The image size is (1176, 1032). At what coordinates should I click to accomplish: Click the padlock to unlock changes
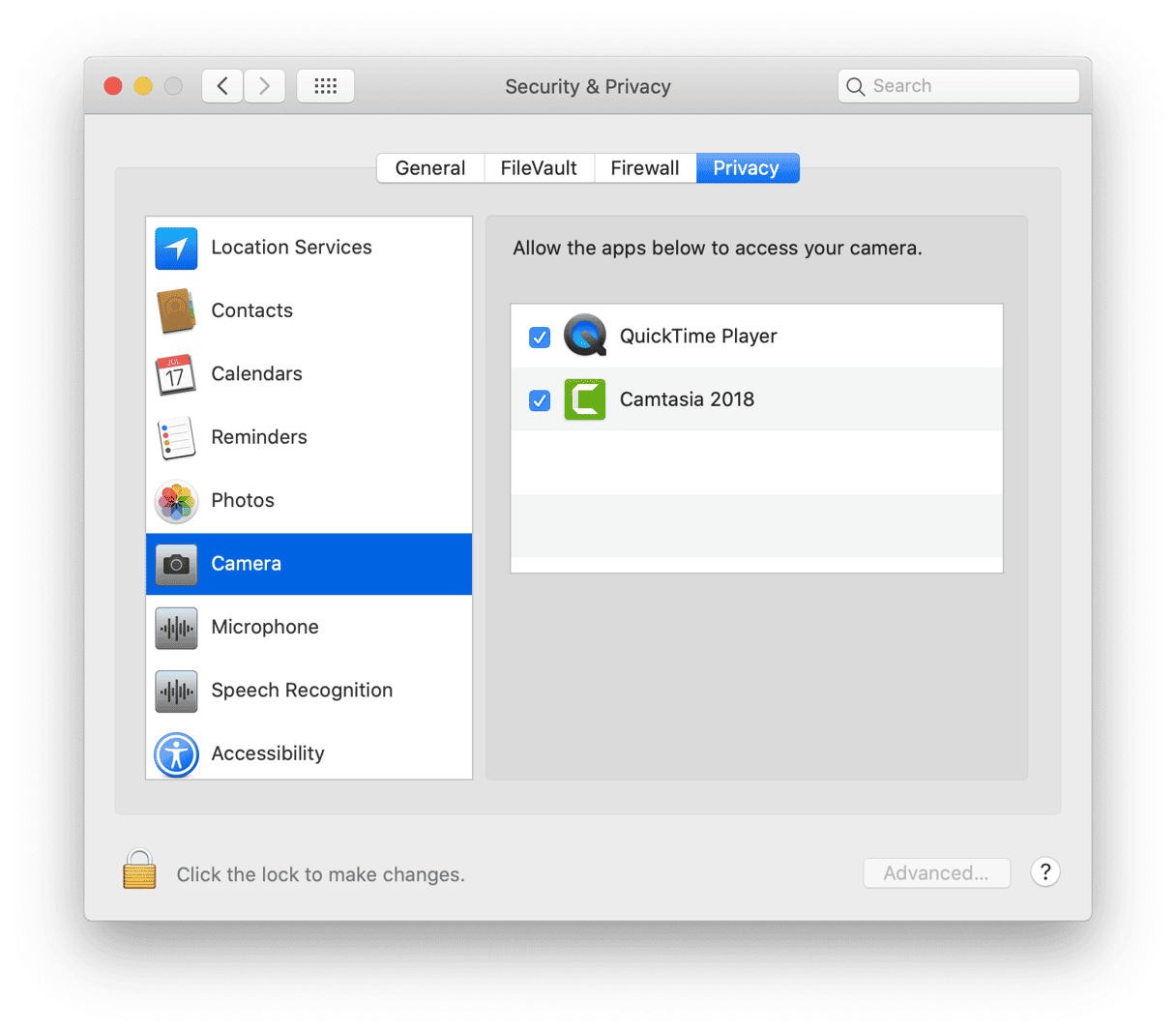point(139,870)
